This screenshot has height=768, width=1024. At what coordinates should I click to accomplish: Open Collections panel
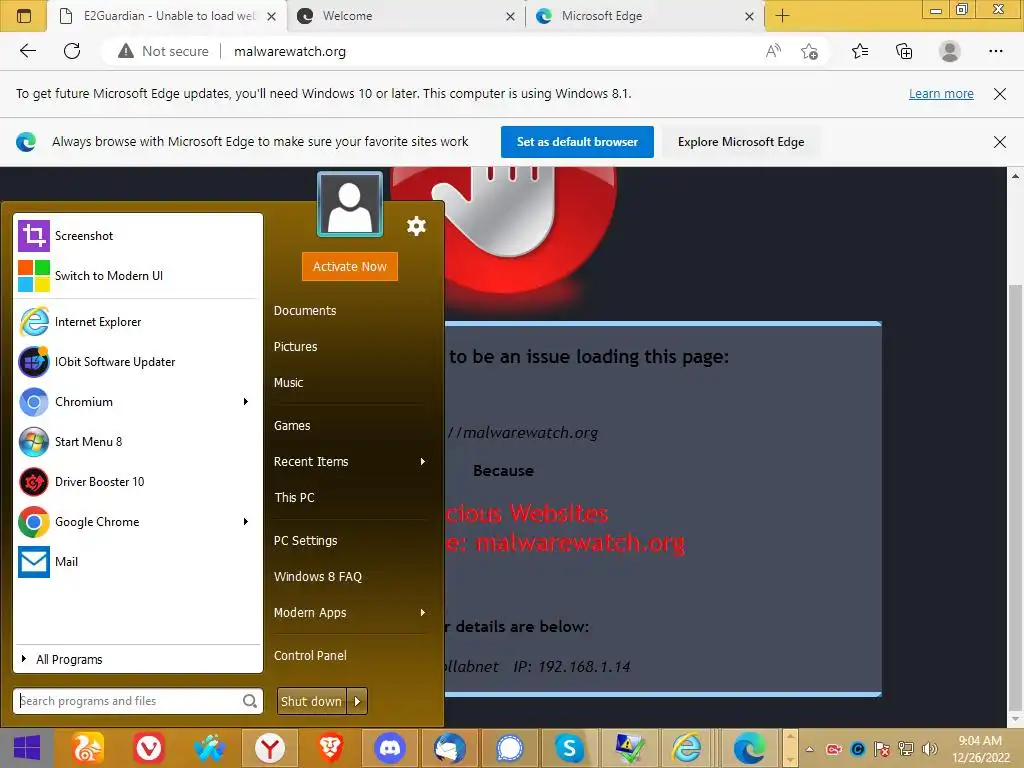pyautogui.click(x=904, y=51)
